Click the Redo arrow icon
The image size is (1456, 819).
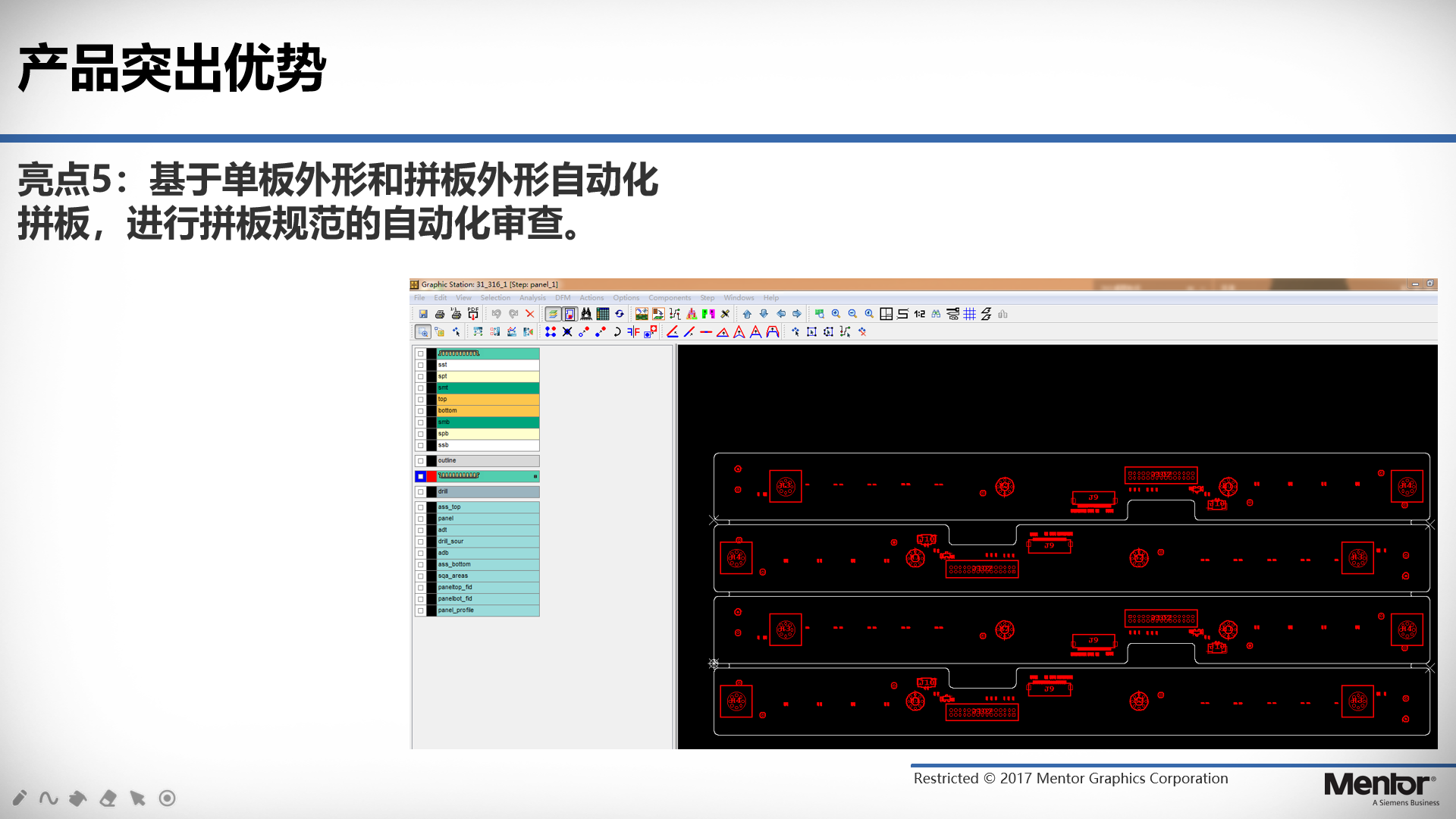point(513,314)
